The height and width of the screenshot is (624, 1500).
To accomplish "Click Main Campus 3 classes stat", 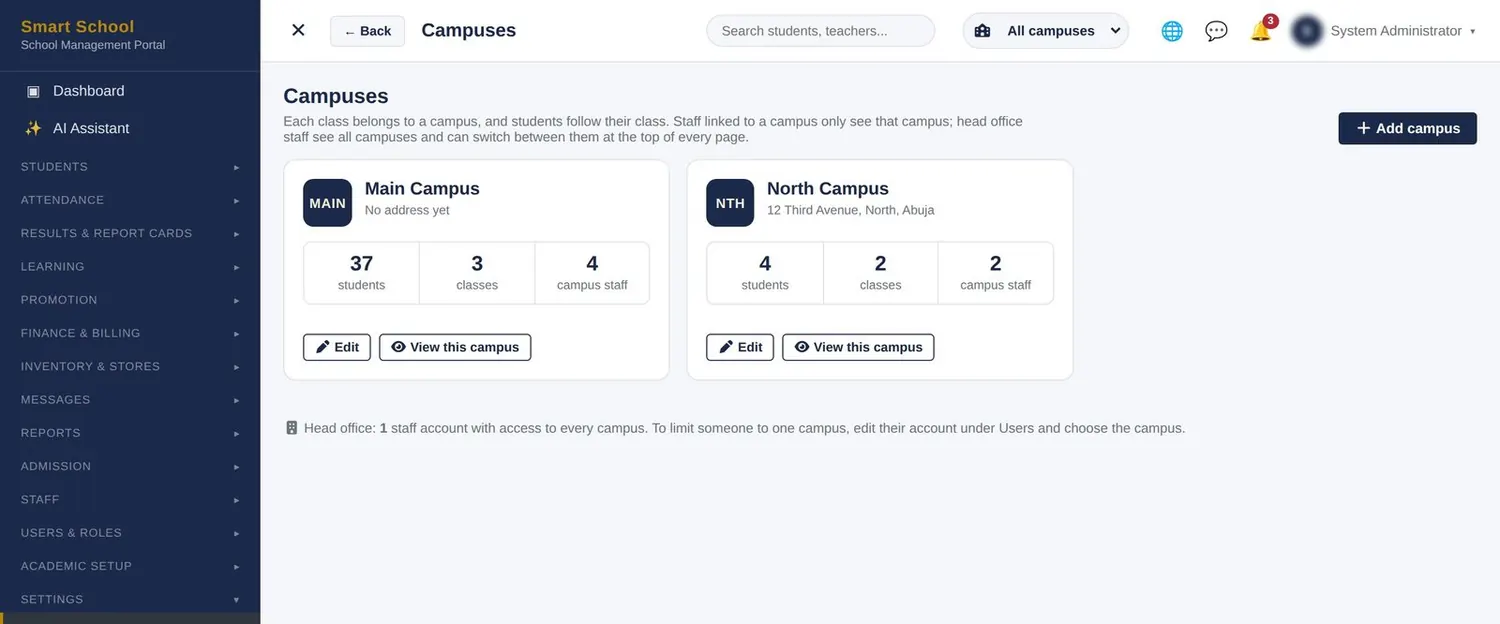I will pos(477,273).
